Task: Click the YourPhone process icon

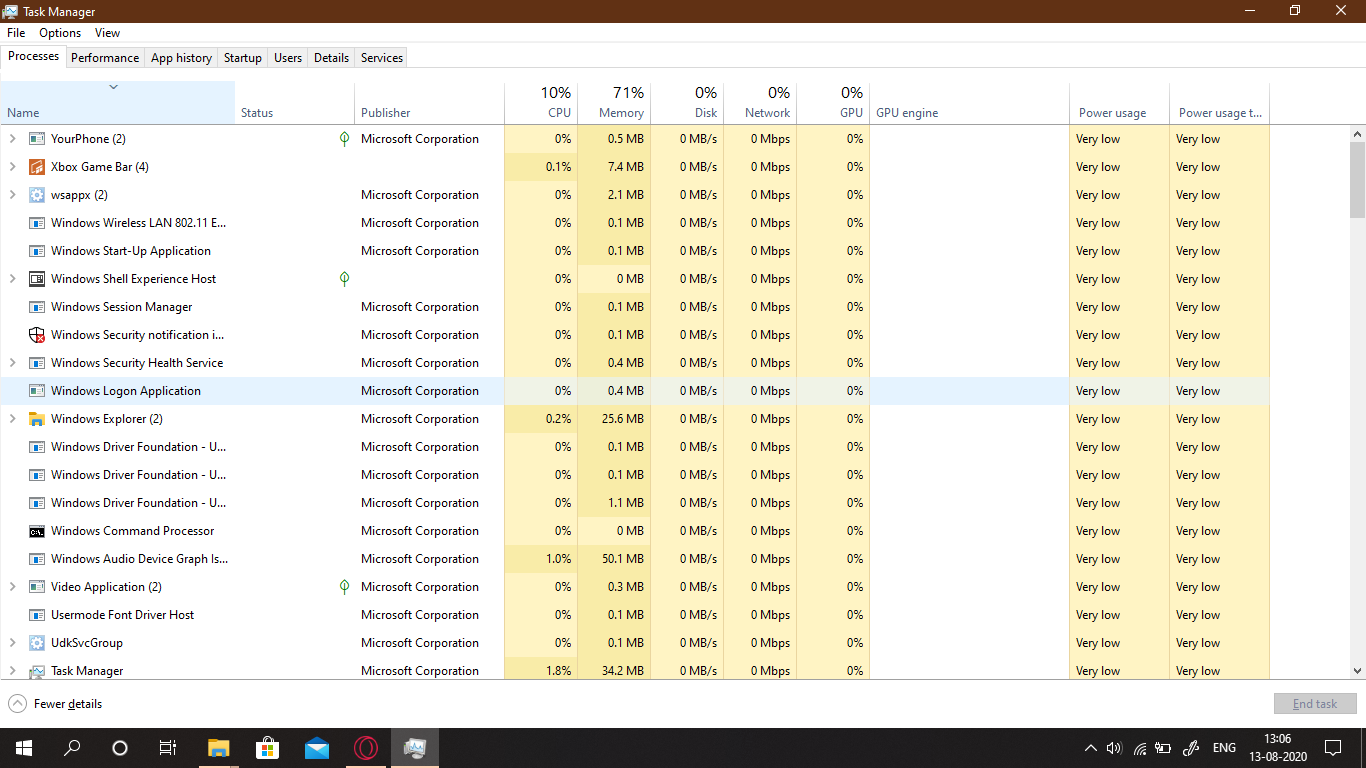Action: click(37, 139)
